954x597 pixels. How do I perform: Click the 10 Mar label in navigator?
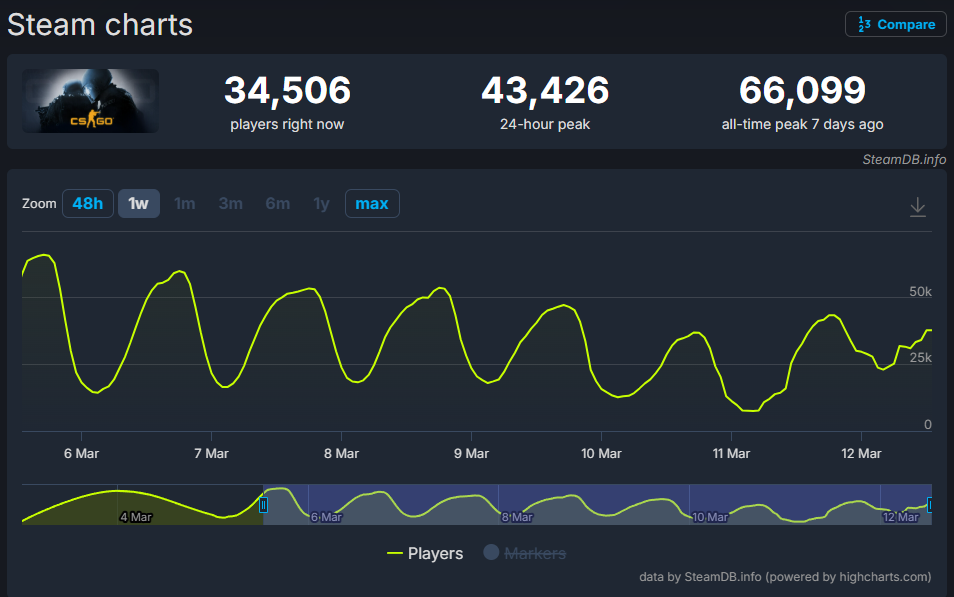(710, 517)
